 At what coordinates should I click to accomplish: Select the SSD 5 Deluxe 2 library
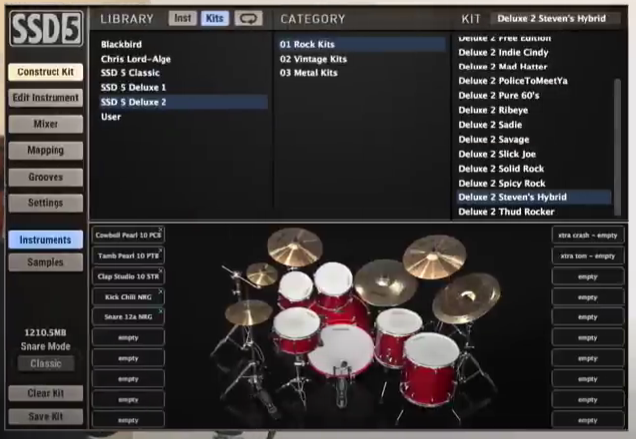point(184,102)
